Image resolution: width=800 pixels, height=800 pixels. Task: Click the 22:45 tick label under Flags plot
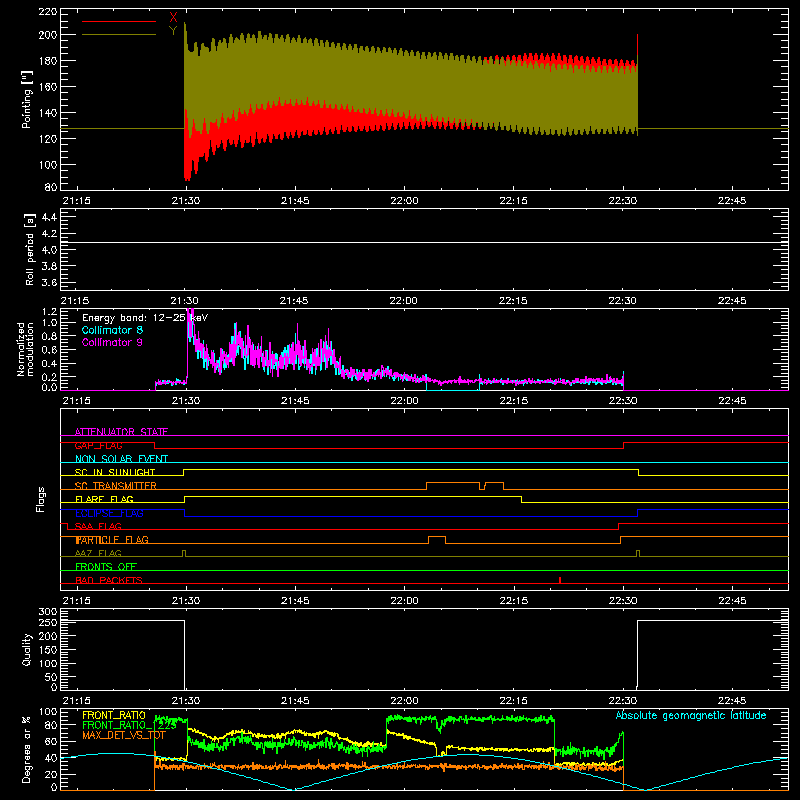click(732, 601)
